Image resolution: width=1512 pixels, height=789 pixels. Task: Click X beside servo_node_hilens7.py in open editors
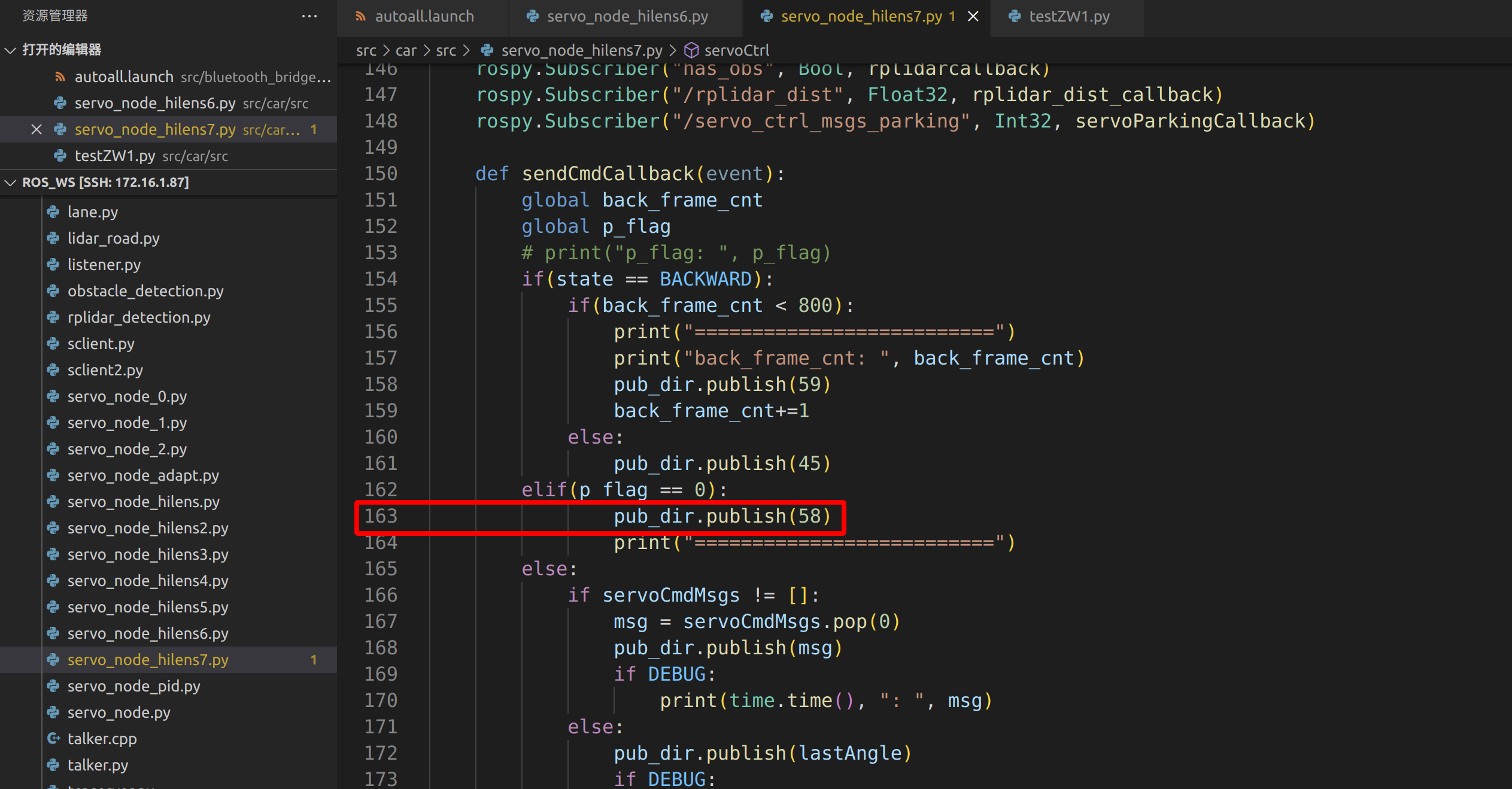(37, 129)
